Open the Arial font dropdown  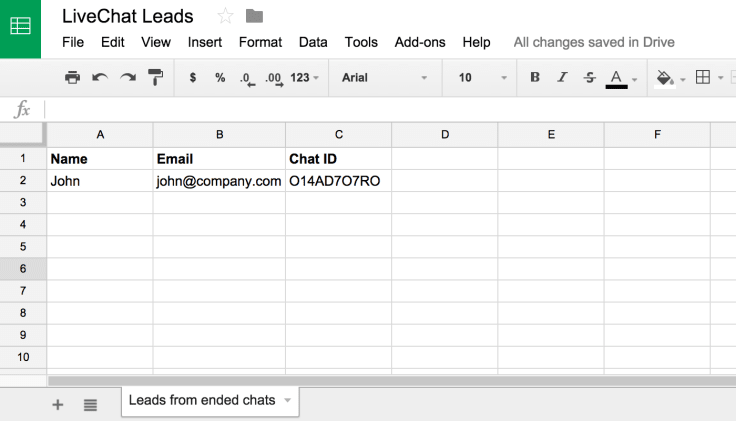(384, 77)
